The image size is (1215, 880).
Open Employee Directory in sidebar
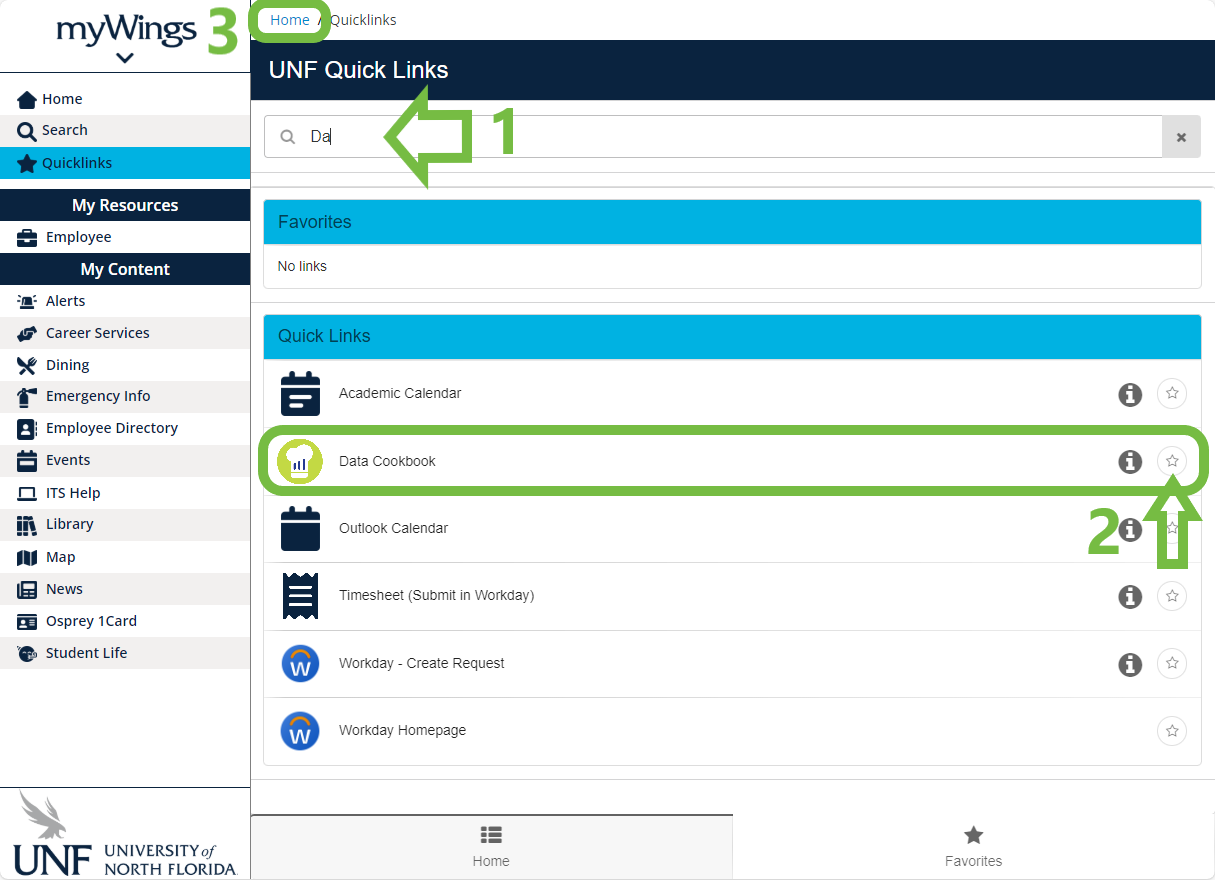[125, 428]
